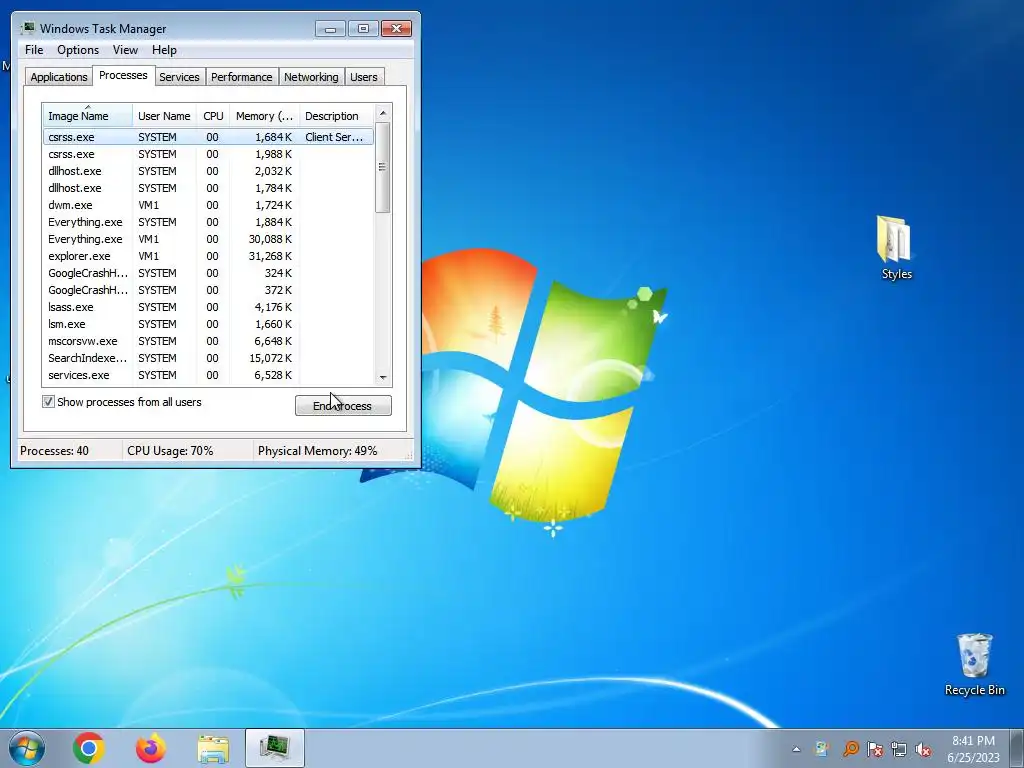Viewport: 1024px width, 768px height.
Task: Launch Google Chrome from the taskbar
Action: coord(89,748)
